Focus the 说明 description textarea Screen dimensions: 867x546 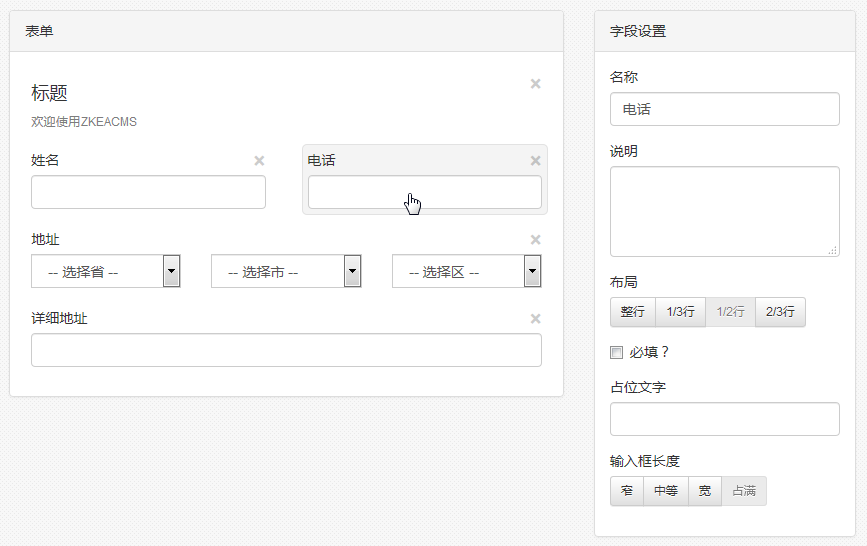725,211
